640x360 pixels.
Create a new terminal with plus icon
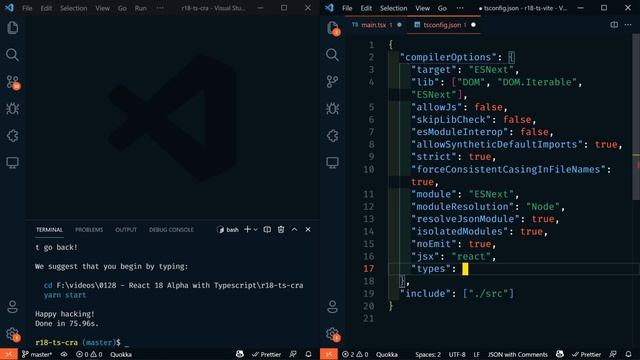click(247, 230)
